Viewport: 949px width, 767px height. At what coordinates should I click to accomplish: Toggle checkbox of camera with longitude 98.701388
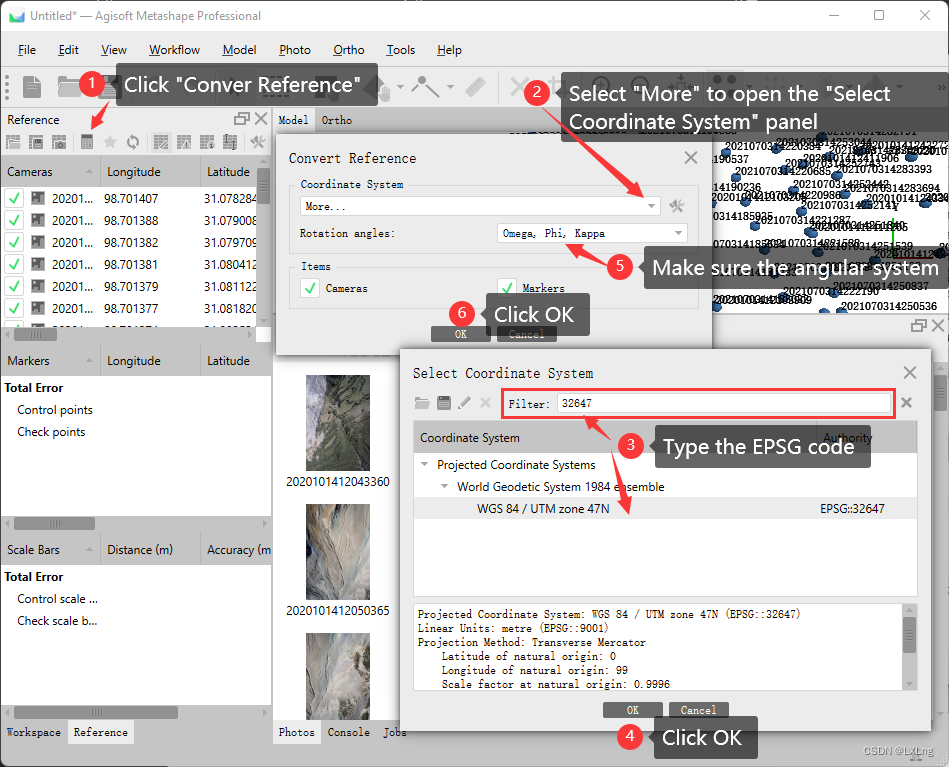(14, 220)
